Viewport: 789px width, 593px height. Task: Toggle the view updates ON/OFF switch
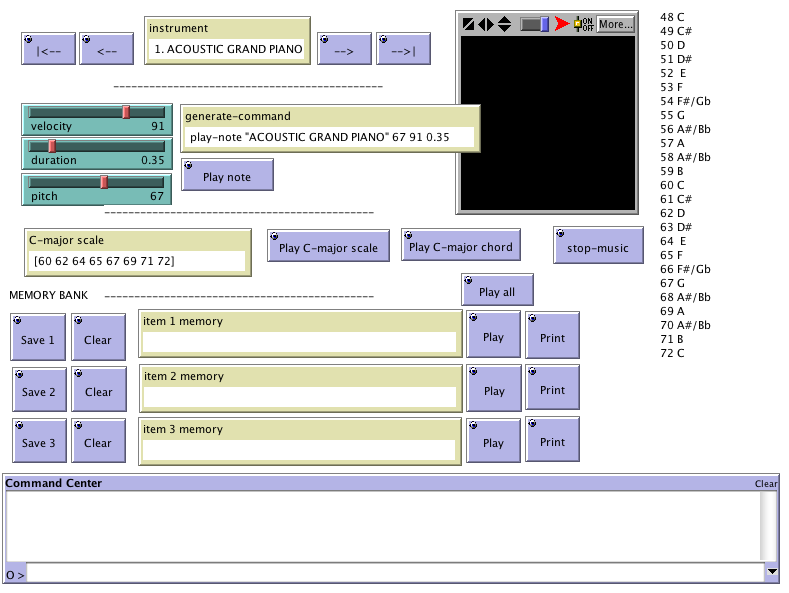[583, 23]
